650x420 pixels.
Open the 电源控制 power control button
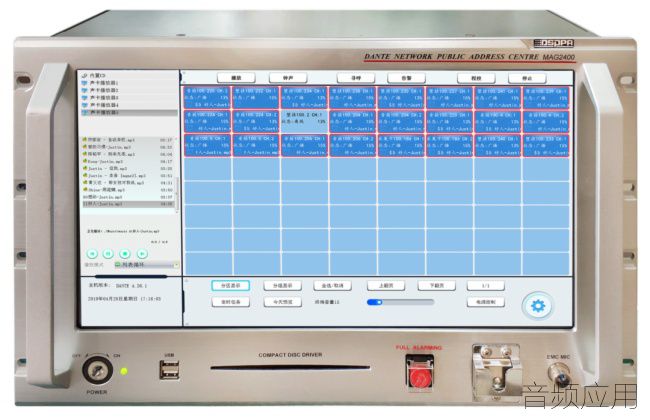[485, 302]
